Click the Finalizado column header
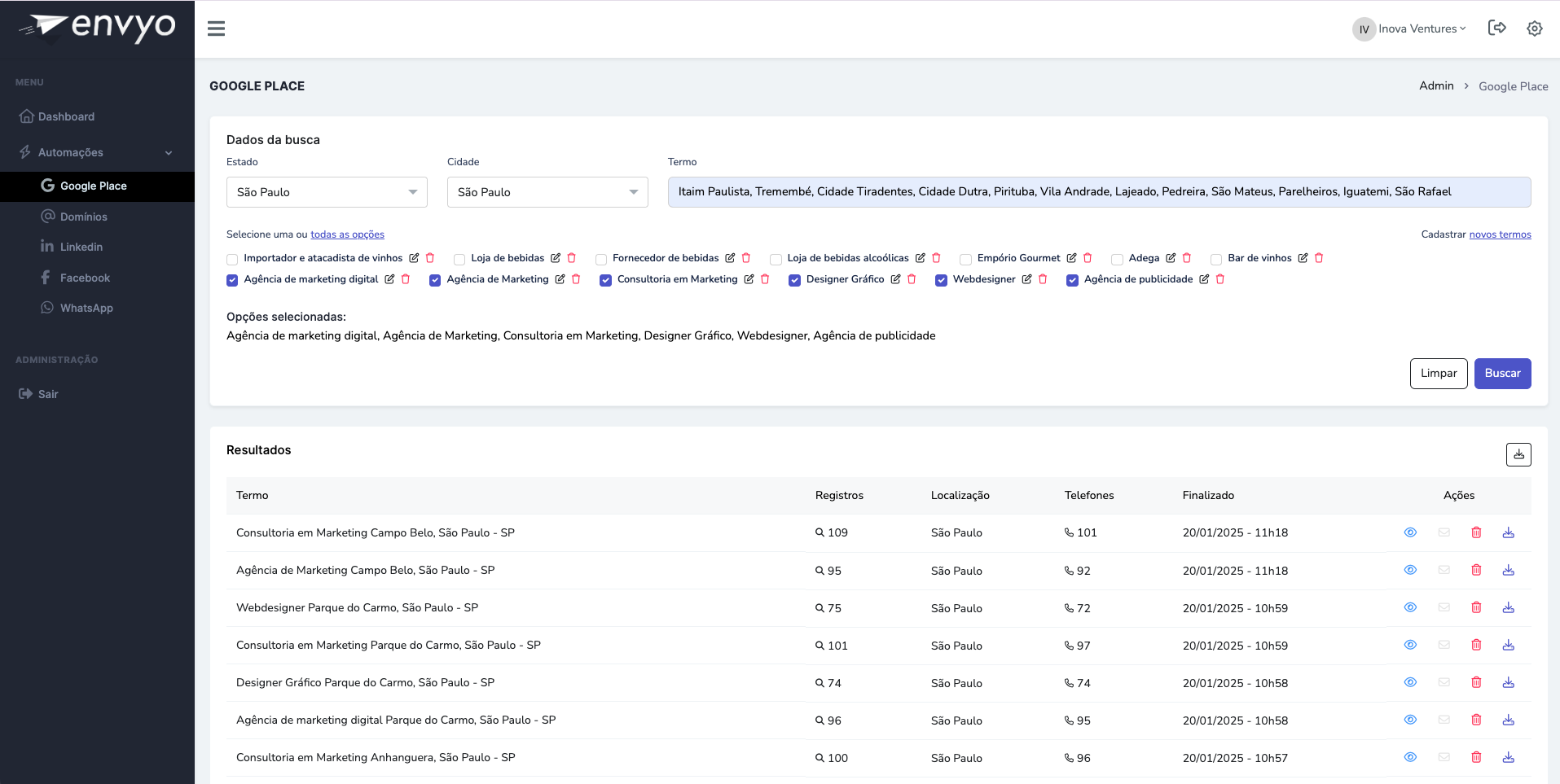 1208,495
